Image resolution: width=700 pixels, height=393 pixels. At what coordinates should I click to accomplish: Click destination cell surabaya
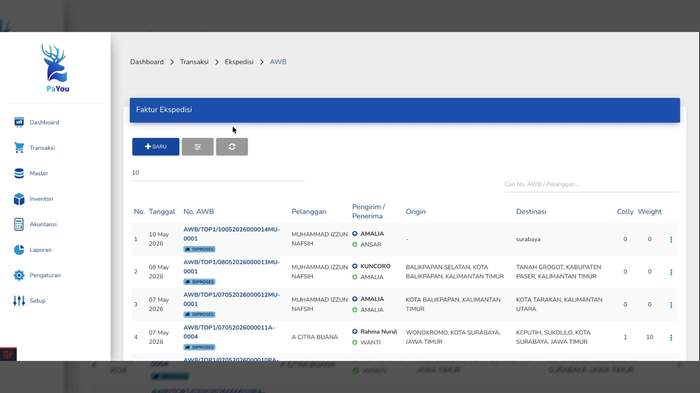point(528,239)
